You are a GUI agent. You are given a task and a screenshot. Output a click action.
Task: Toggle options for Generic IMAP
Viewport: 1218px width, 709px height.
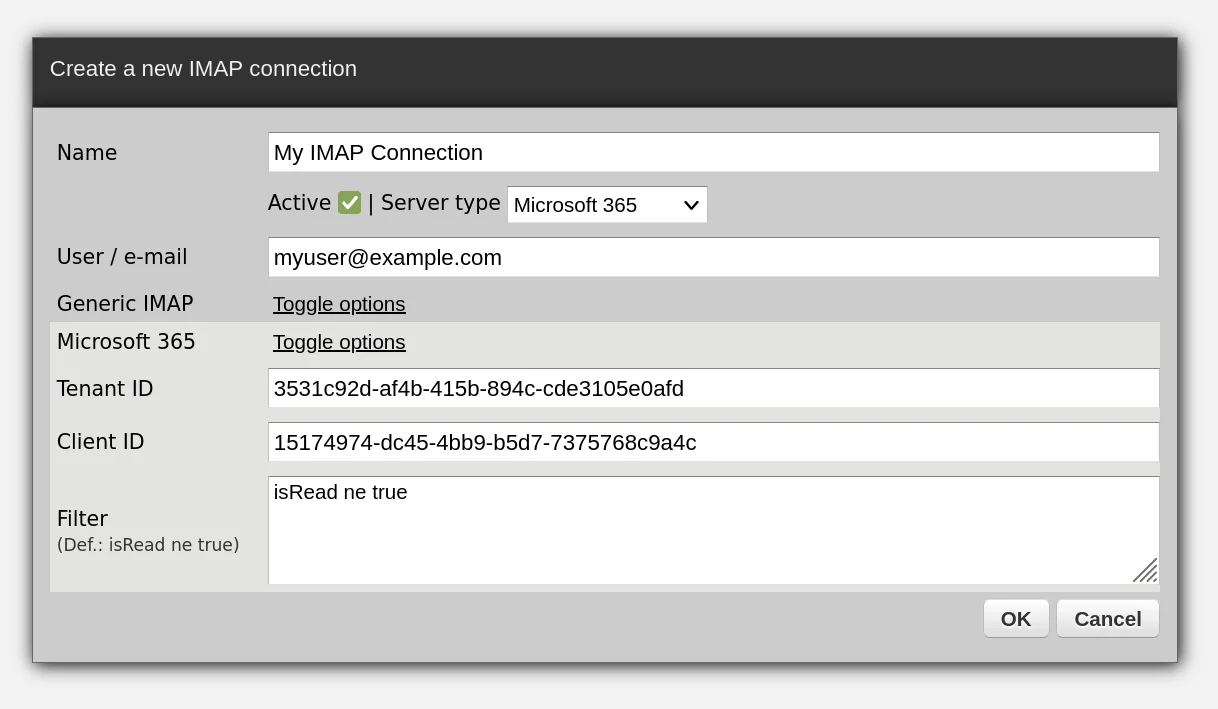339,304
